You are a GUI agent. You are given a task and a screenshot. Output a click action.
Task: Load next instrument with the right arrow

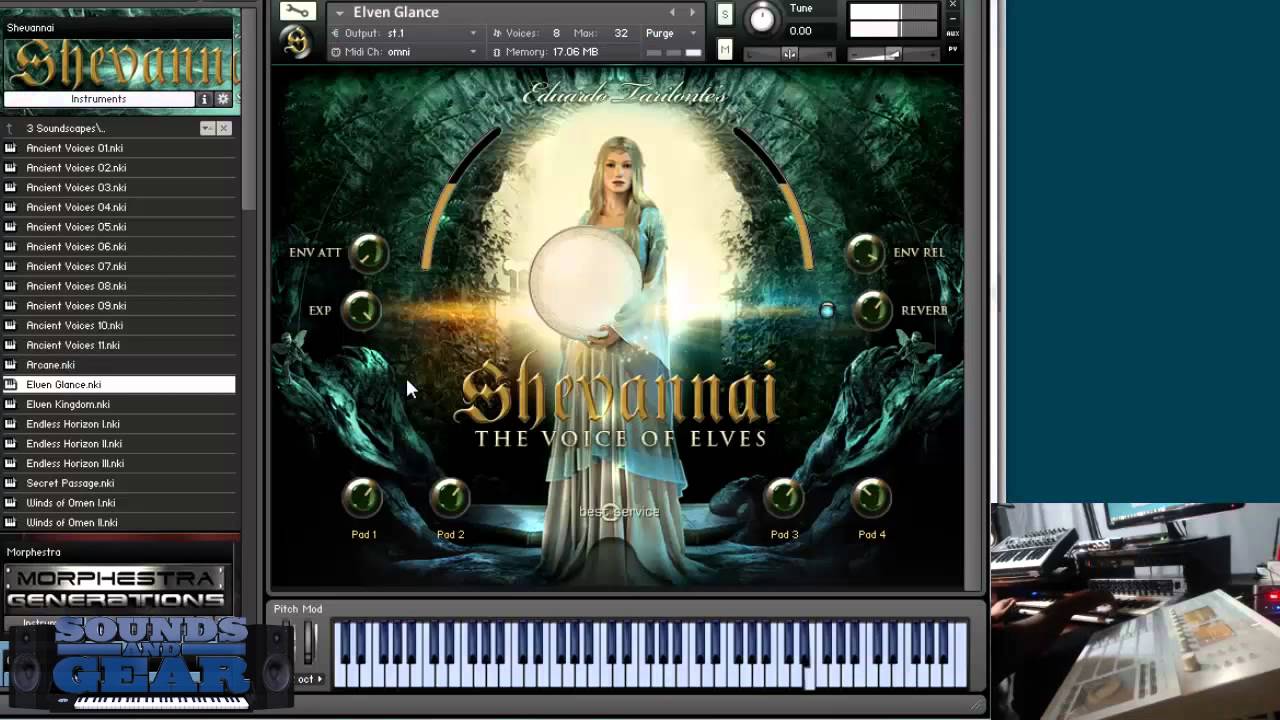pyautogui.click(x=692, y=12)
